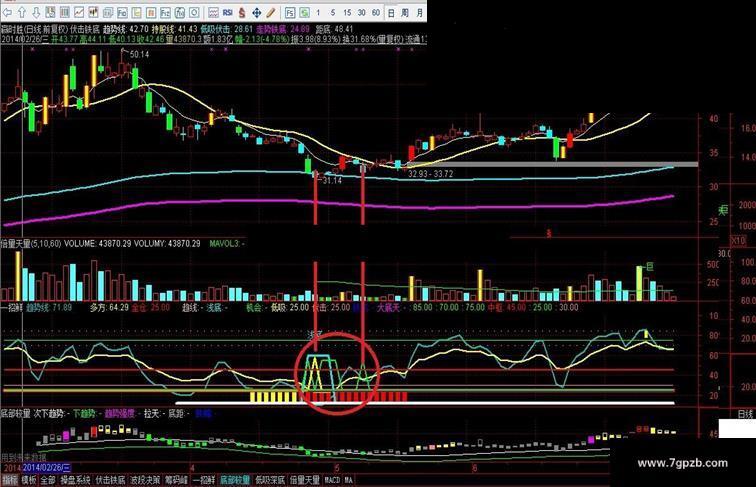
Task: Open the MA indicator tab
Action: tap(348, 480)
